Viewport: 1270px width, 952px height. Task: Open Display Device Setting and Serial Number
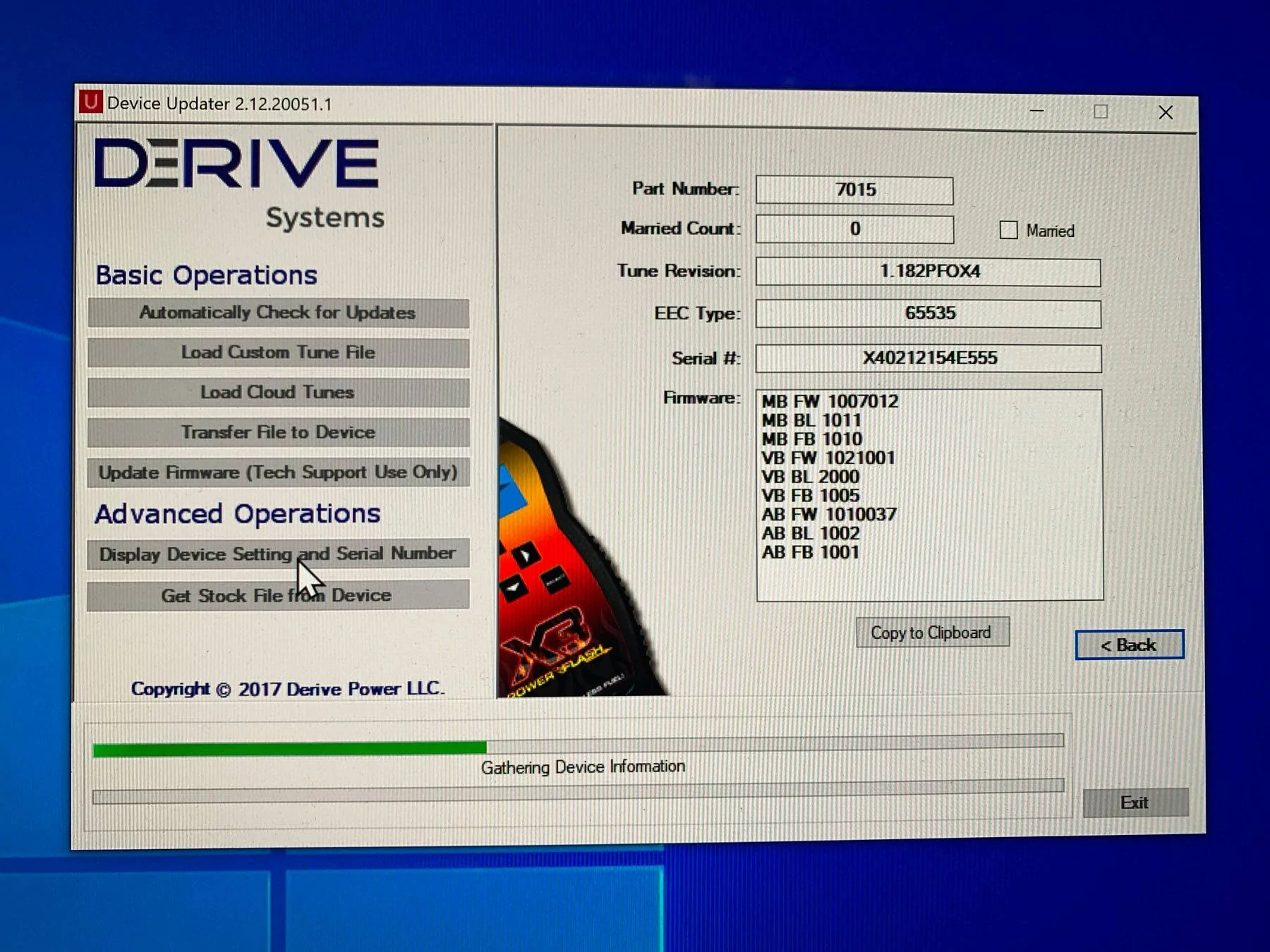coord(278,554)
